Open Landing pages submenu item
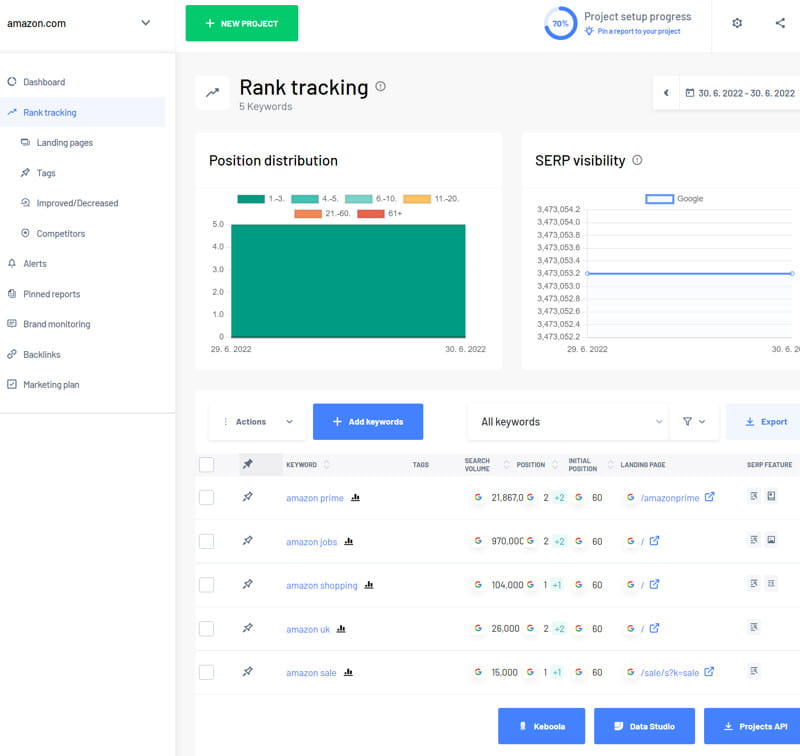Image resolution: width=800 pixels, height=756 pixels. click(64, 143)
